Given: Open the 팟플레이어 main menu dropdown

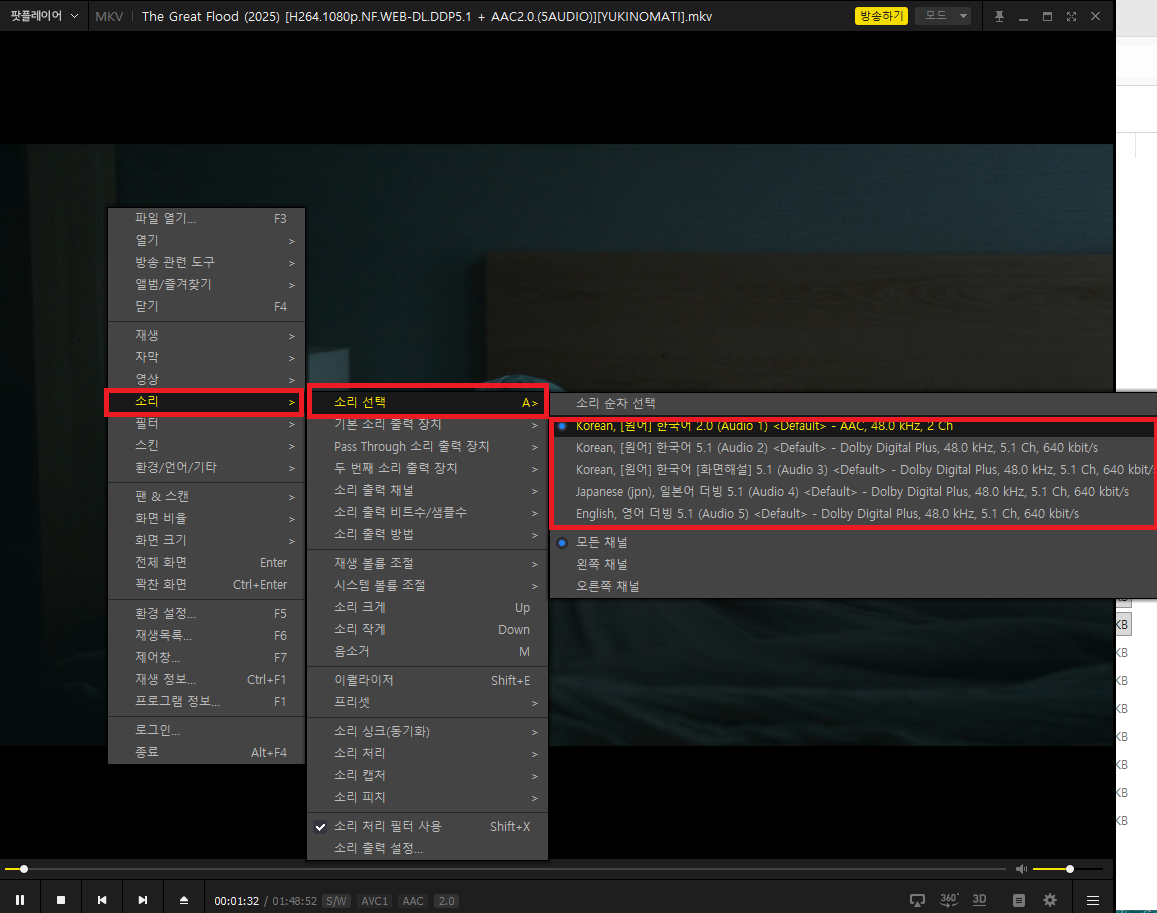Looking at the screenshot, I should pos(44,15).
